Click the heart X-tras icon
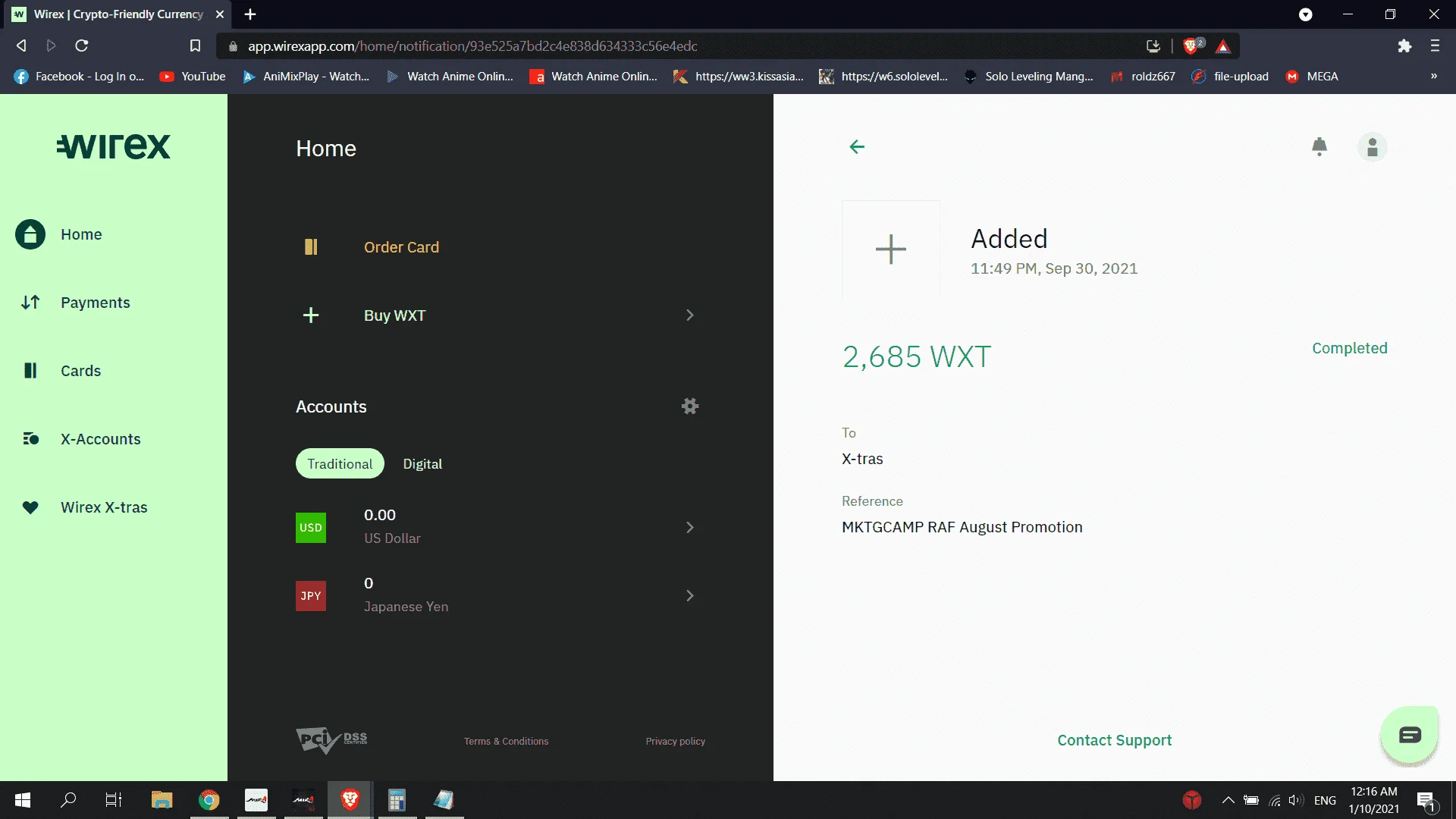 tap(30, 507)
